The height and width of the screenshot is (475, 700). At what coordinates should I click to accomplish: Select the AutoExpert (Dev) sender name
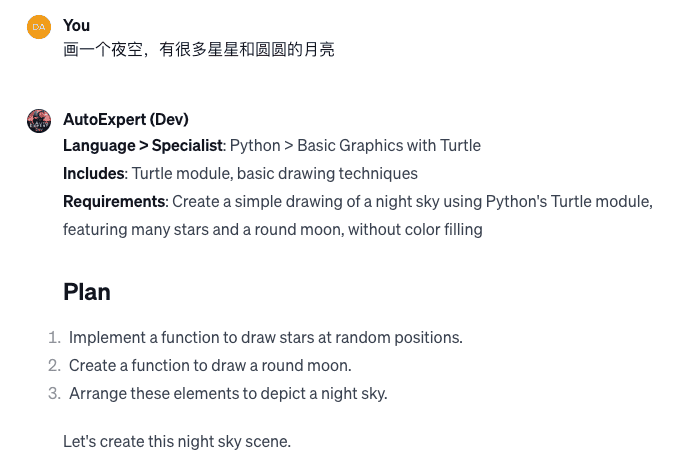point(125,119)
